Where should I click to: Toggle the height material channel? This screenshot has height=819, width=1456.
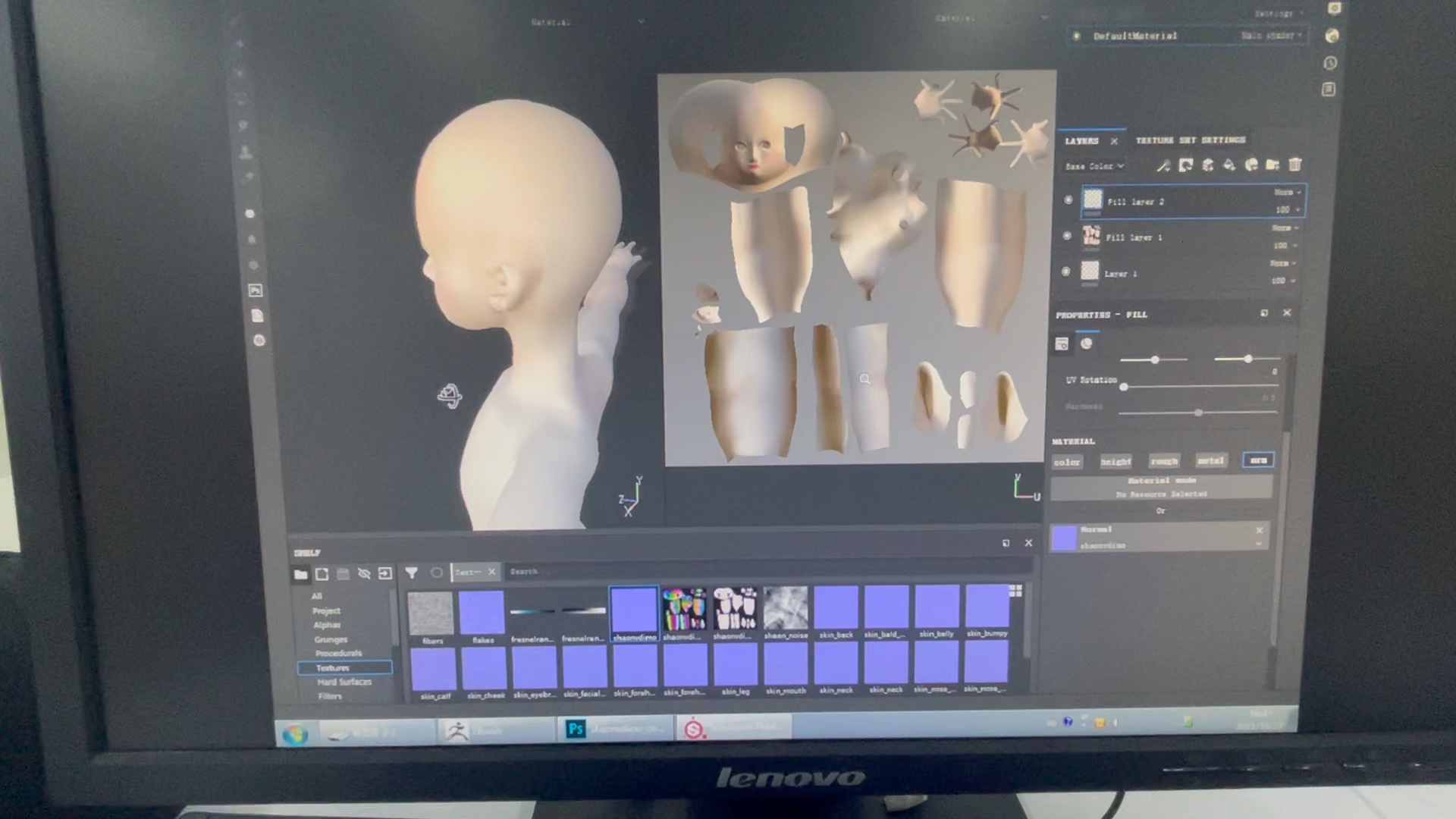coord(1116,461)
